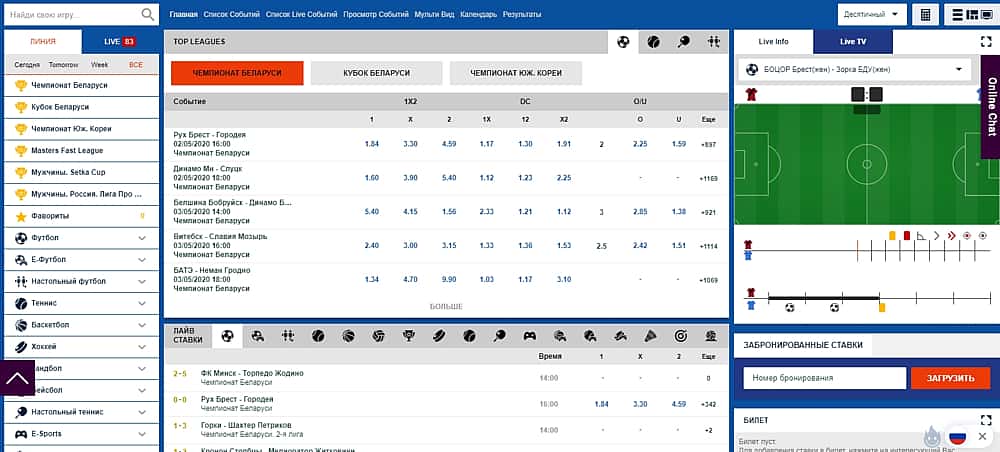Select tennis ball icon in Top Leagues
Viewport: 1000px width, 452px height.
653,42
